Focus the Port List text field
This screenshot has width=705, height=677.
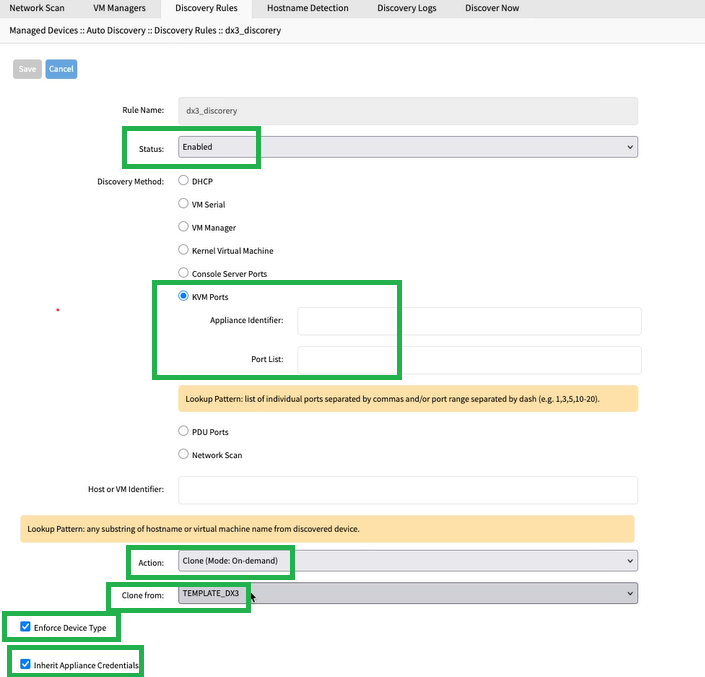pyautogui.click(x=469, y=359)
